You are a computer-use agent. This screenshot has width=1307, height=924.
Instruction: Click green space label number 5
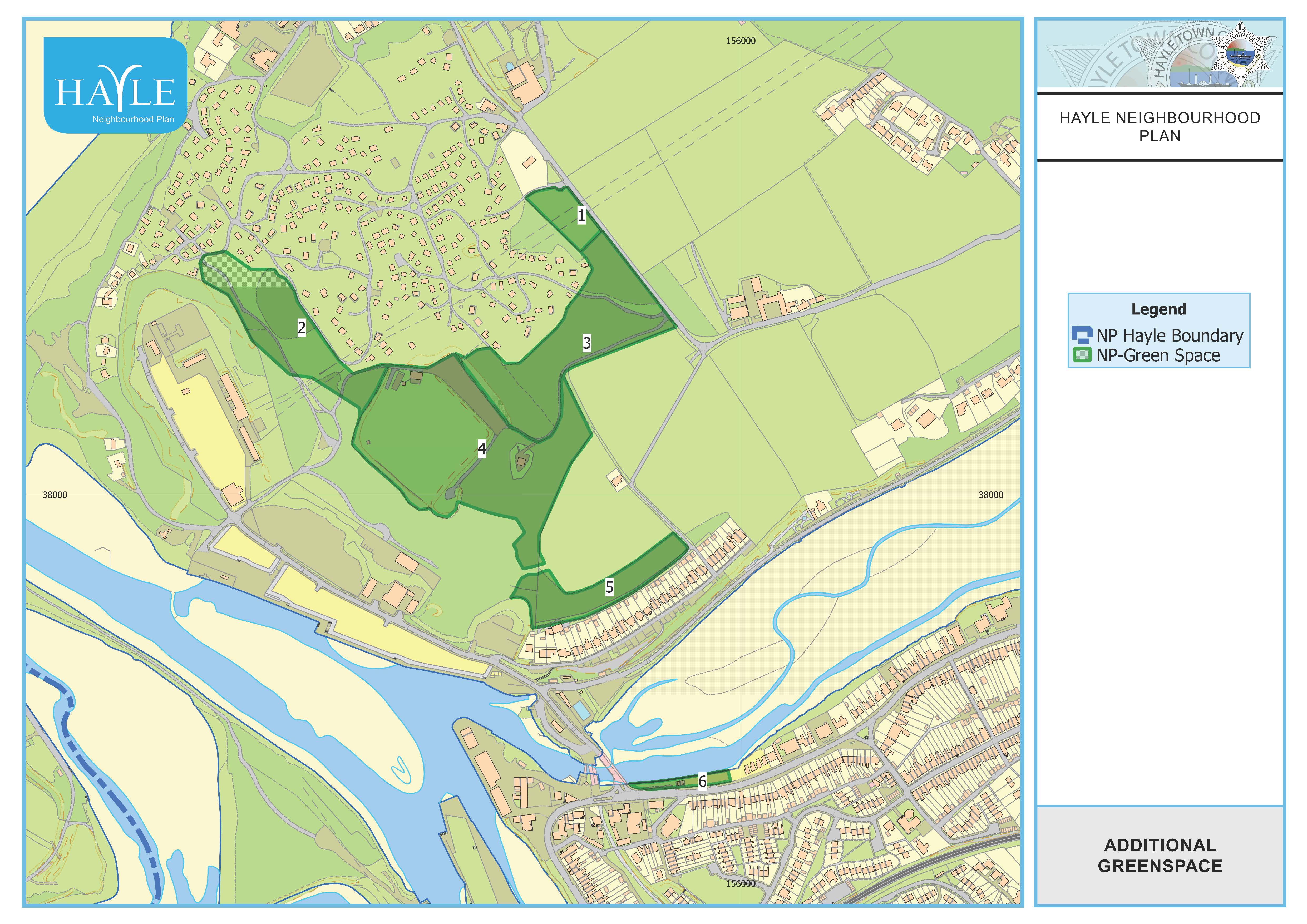pyautogui.click(x=609, y=587)
